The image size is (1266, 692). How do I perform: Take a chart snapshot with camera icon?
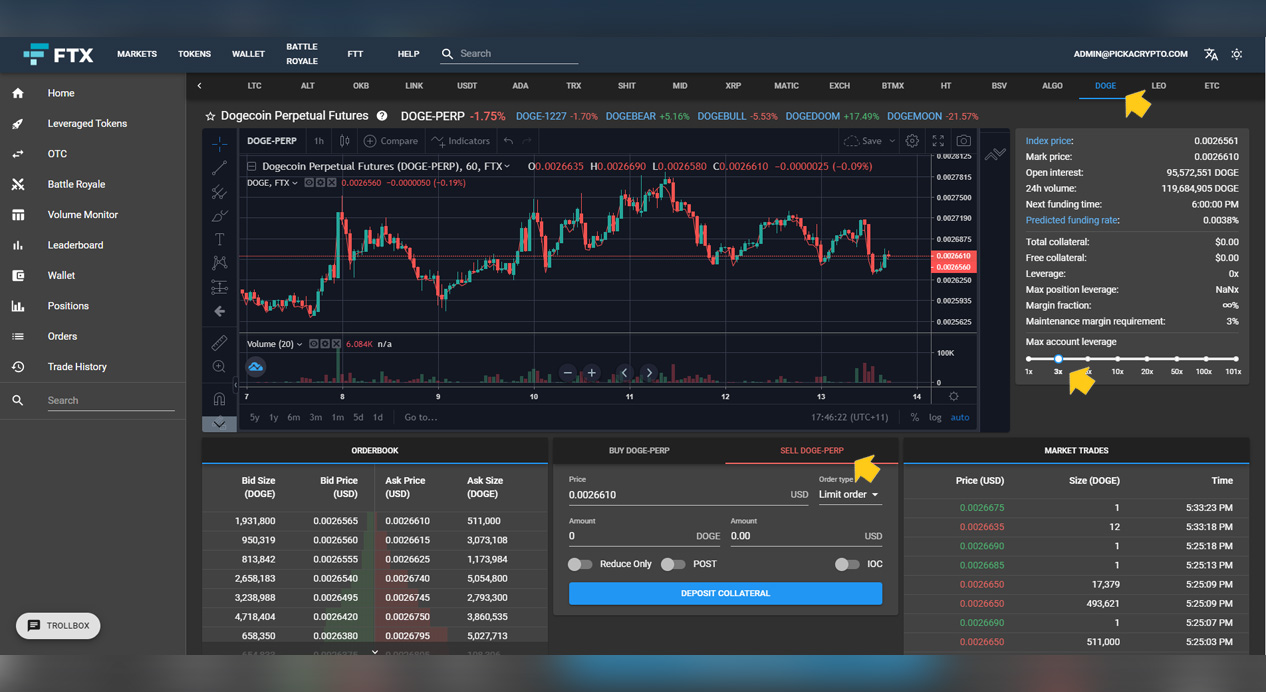pyautogui.click(x=963, y=141)
